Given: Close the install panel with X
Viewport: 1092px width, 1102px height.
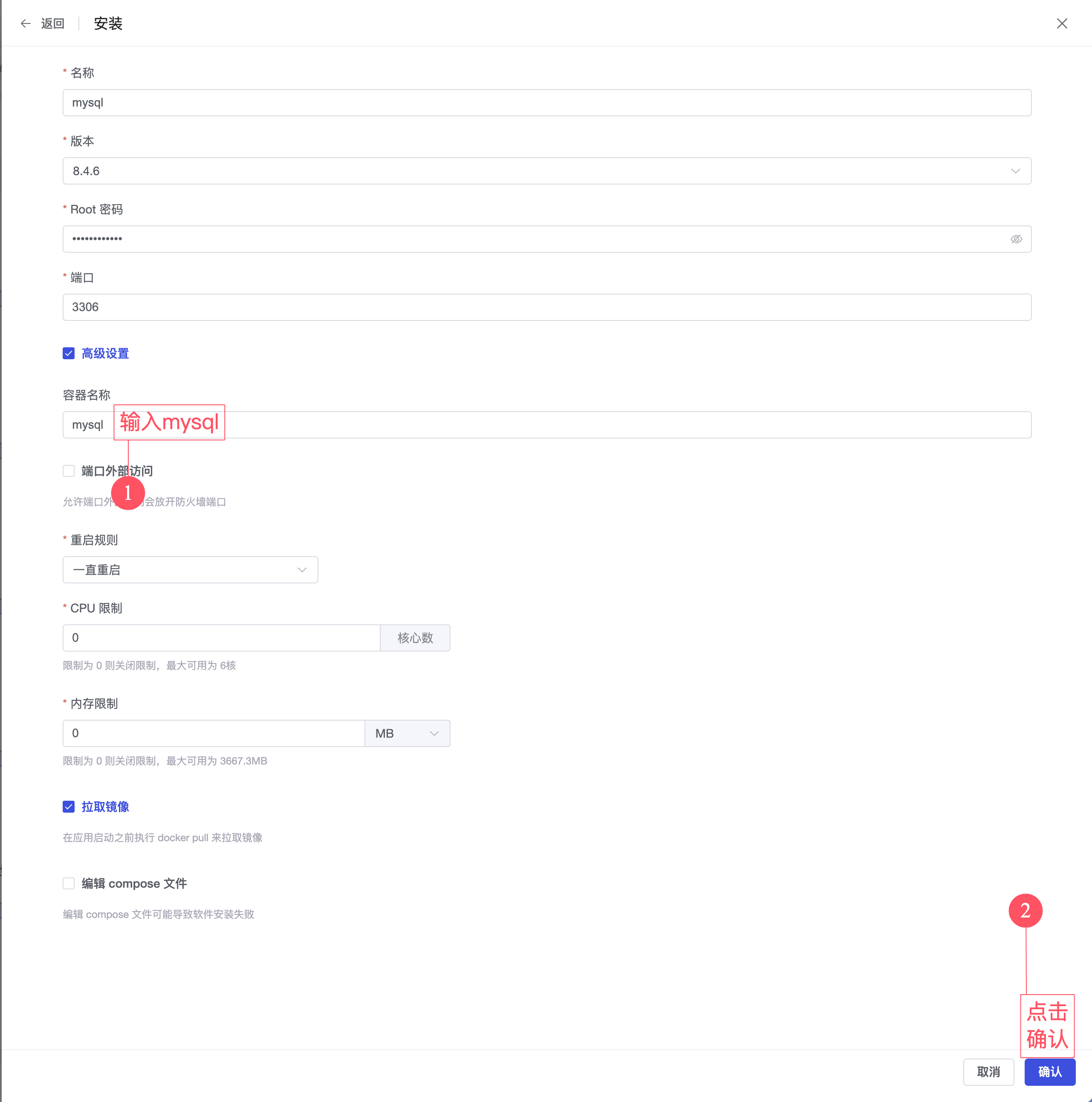Looking at the screenshot, I should pos(1061,23).
